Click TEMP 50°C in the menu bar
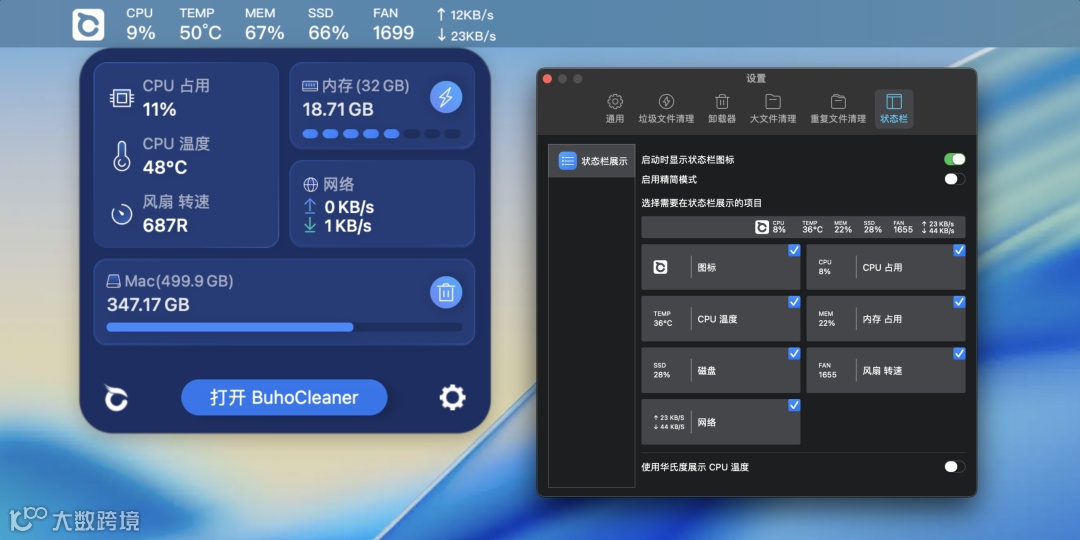The height and width of the screenshot is (540, 1080). (200, 24)
